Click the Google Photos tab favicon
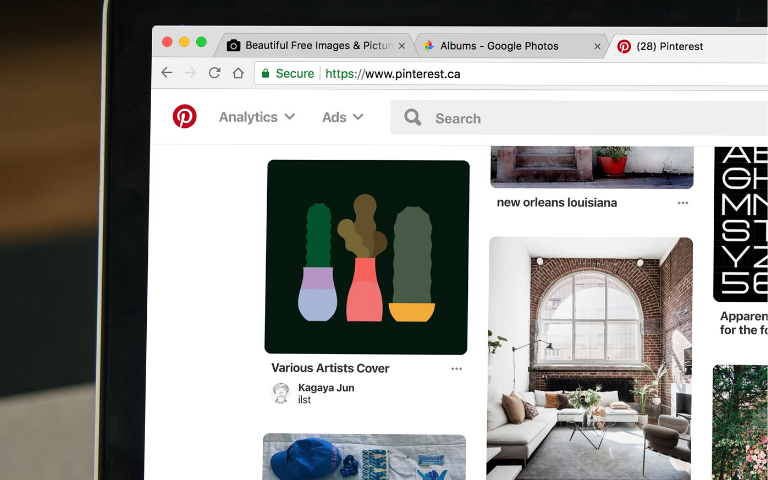 coord(429,46)
